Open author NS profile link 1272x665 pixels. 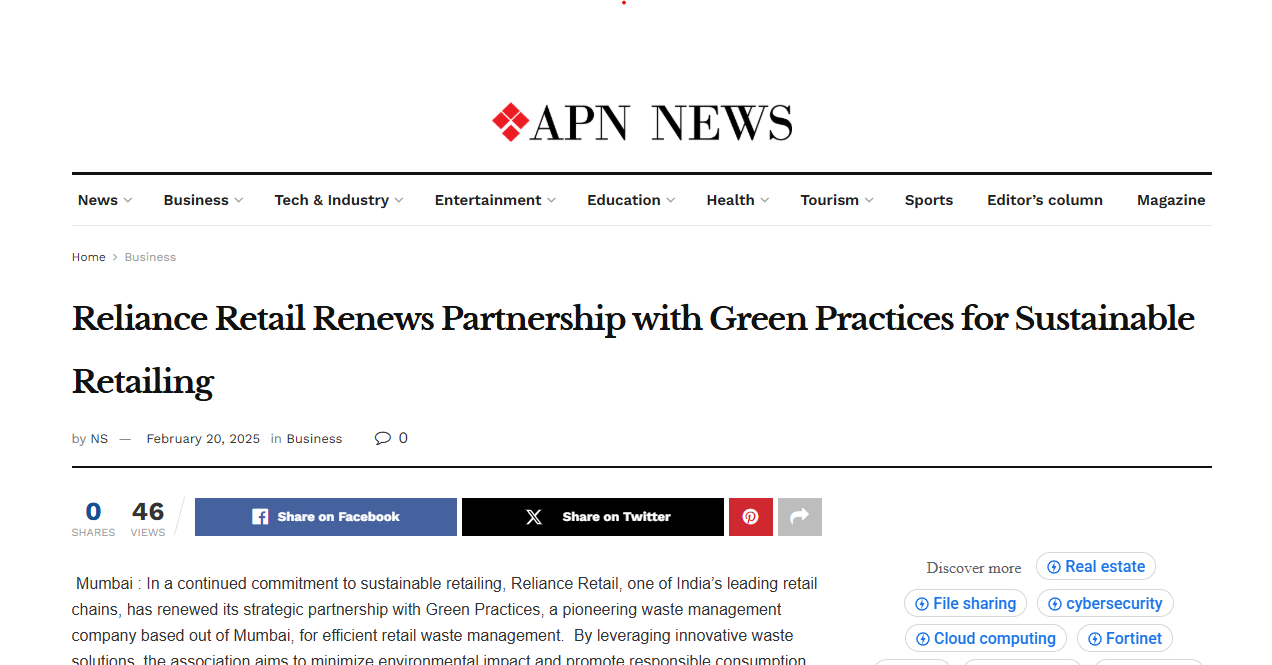tap(99, 439)
